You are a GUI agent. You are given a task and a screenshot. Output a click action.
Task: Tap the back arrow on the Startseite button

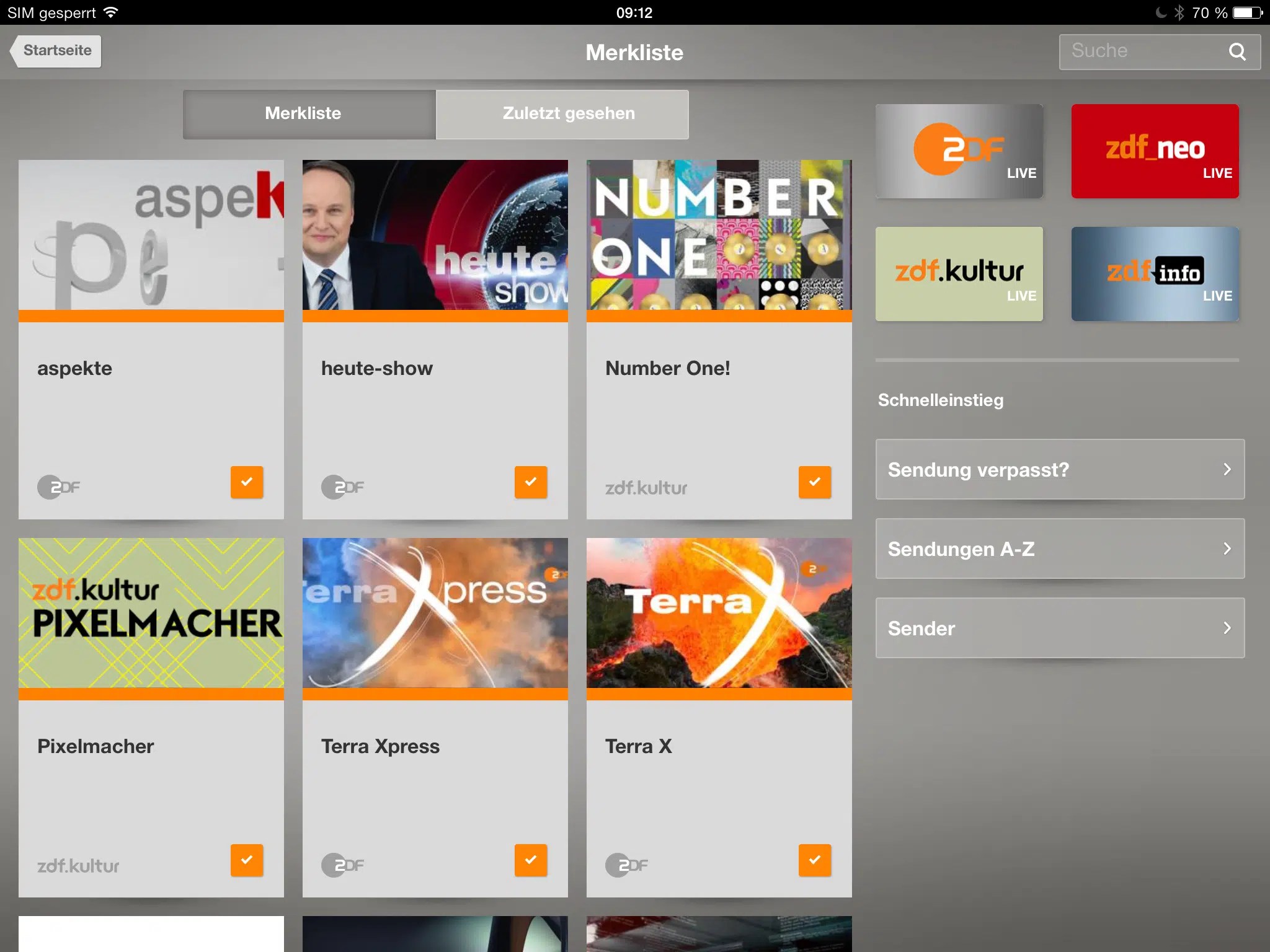[x=16, y=51]
